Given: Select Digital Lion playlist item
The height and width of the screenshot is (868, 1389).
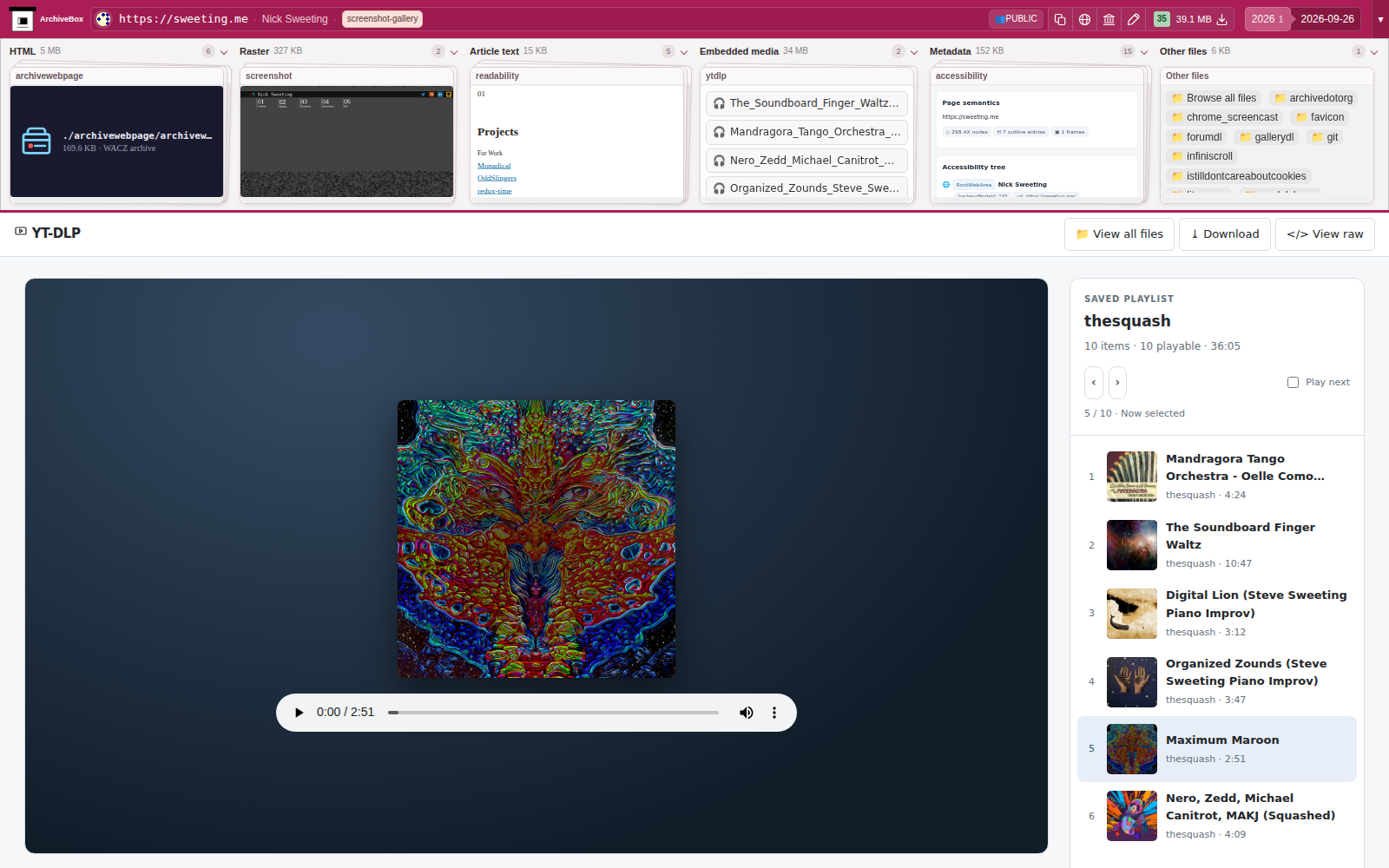Looking at the screenshot, I should (x=1217, y=614).
